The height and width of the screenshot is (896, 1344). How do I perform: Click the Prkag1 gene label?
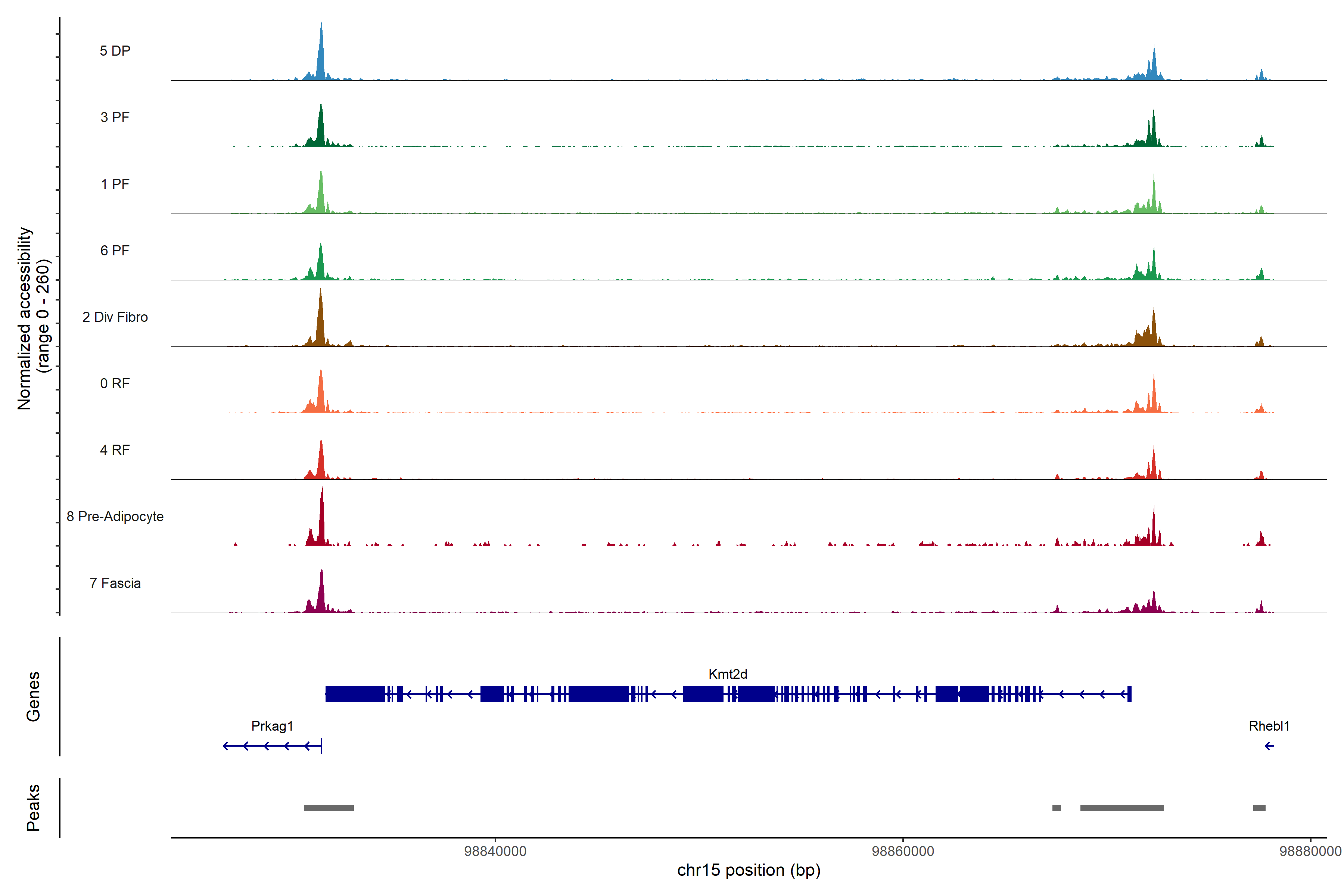272,726
